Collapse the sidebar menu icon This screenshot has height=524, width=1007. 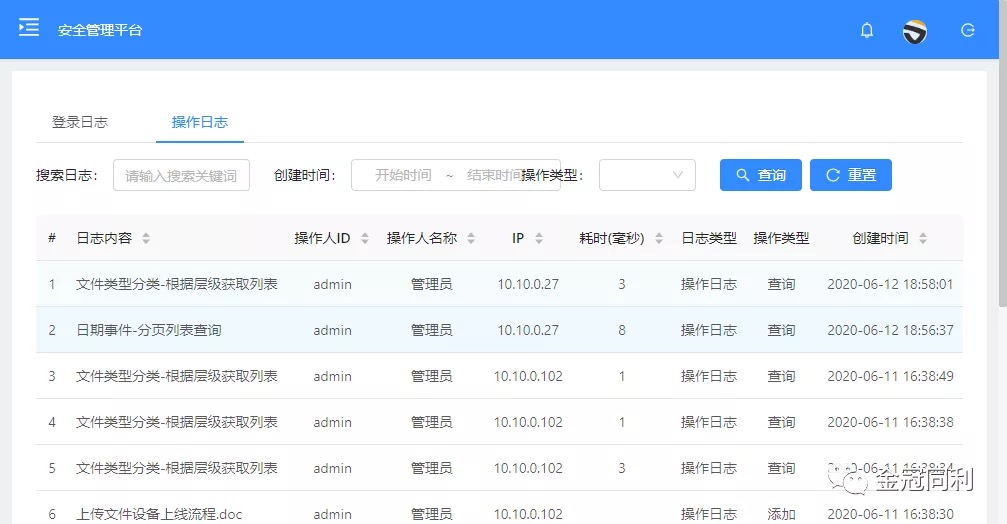[x=29, y=28]
